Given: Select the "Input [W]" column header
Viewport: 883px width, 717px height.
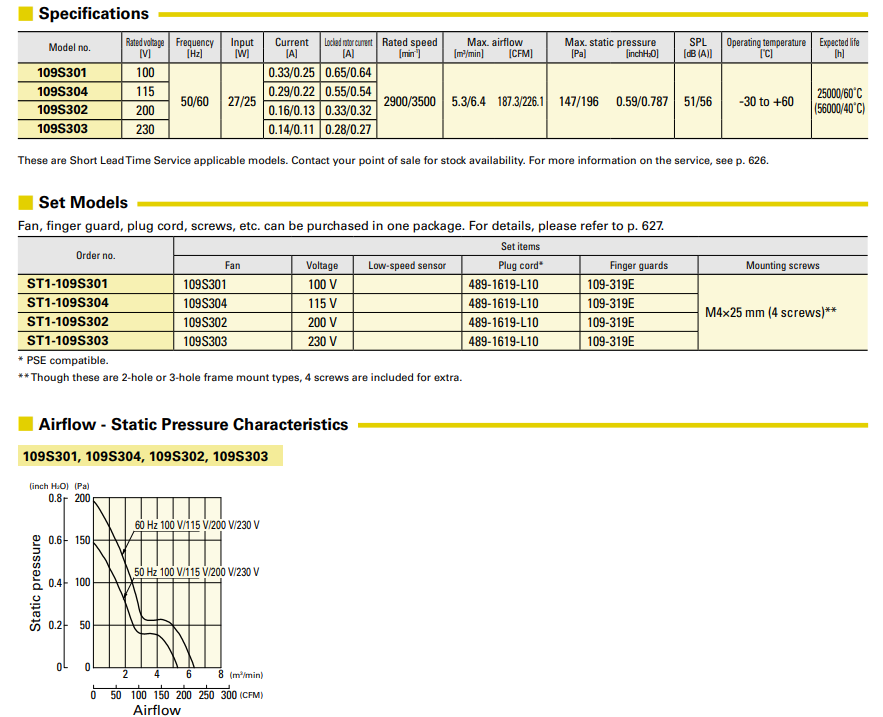Looking at the screenshot, I should (x=242, y=48).
